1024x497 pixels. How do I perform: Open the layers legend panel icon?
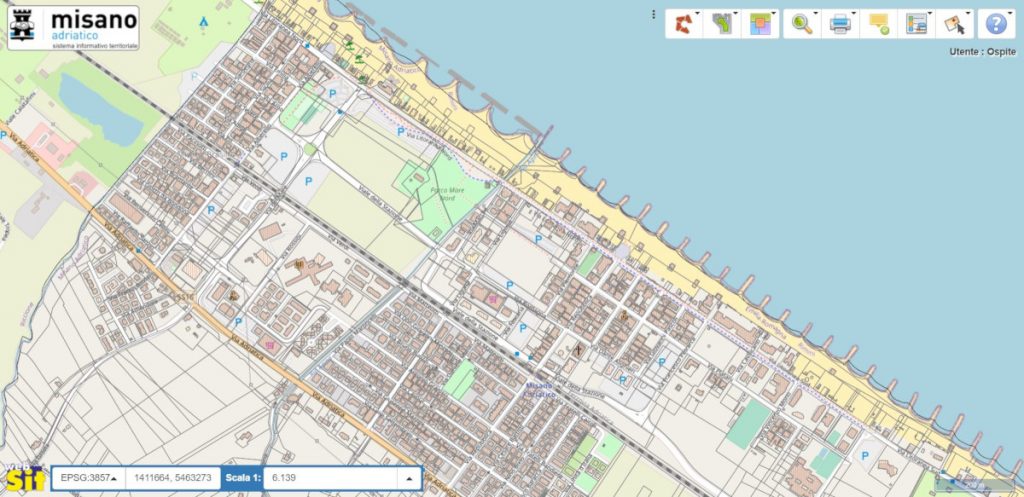(x=916, y=24)
